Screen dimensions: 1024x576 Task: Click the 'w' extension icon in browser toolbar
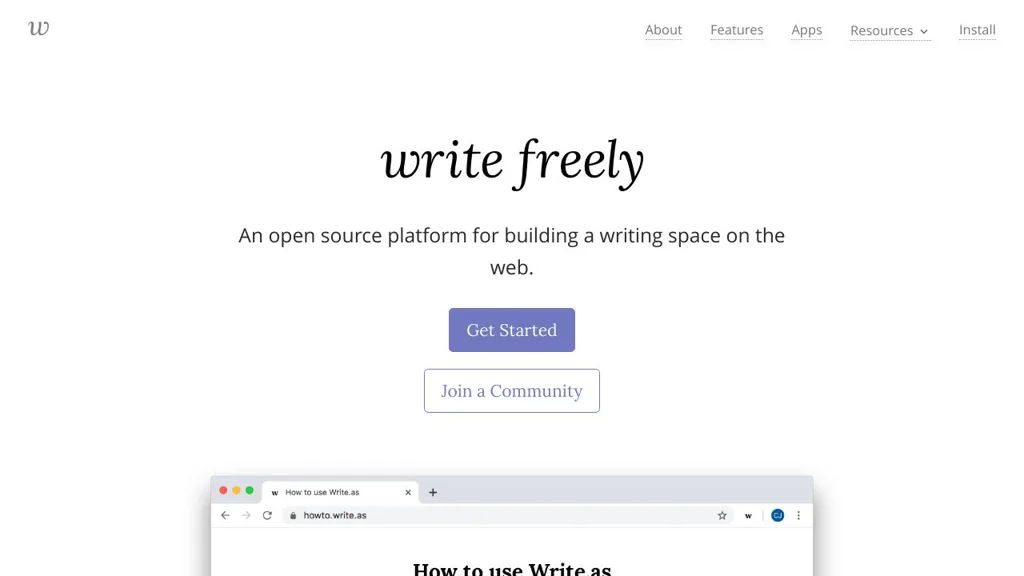(748, 516)
